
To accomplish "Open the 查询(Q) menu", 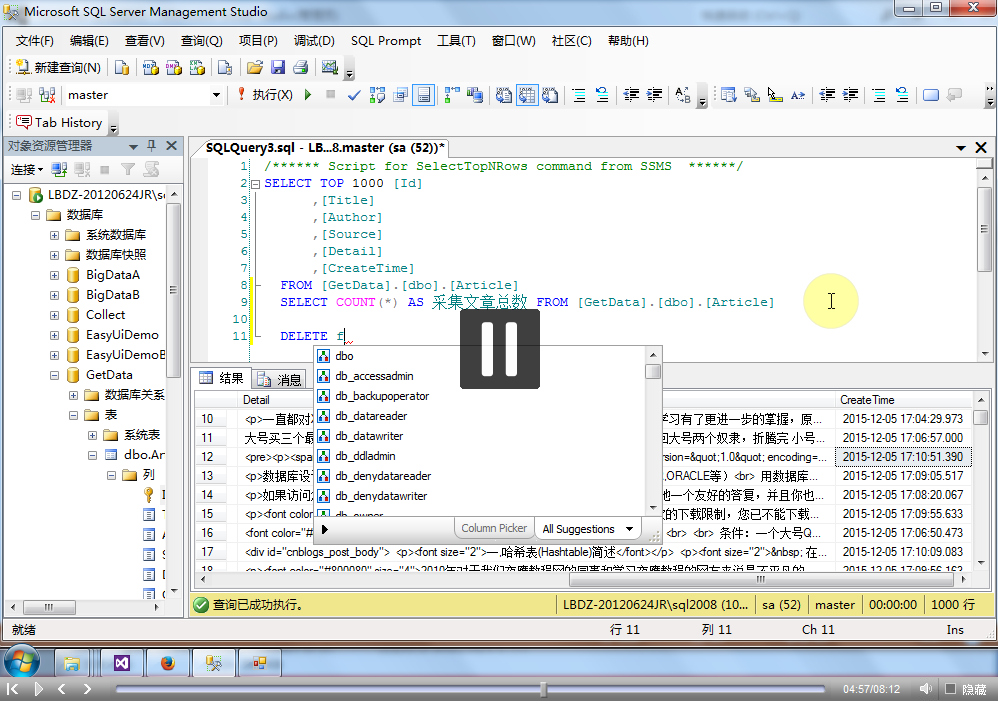I will 201,41.
